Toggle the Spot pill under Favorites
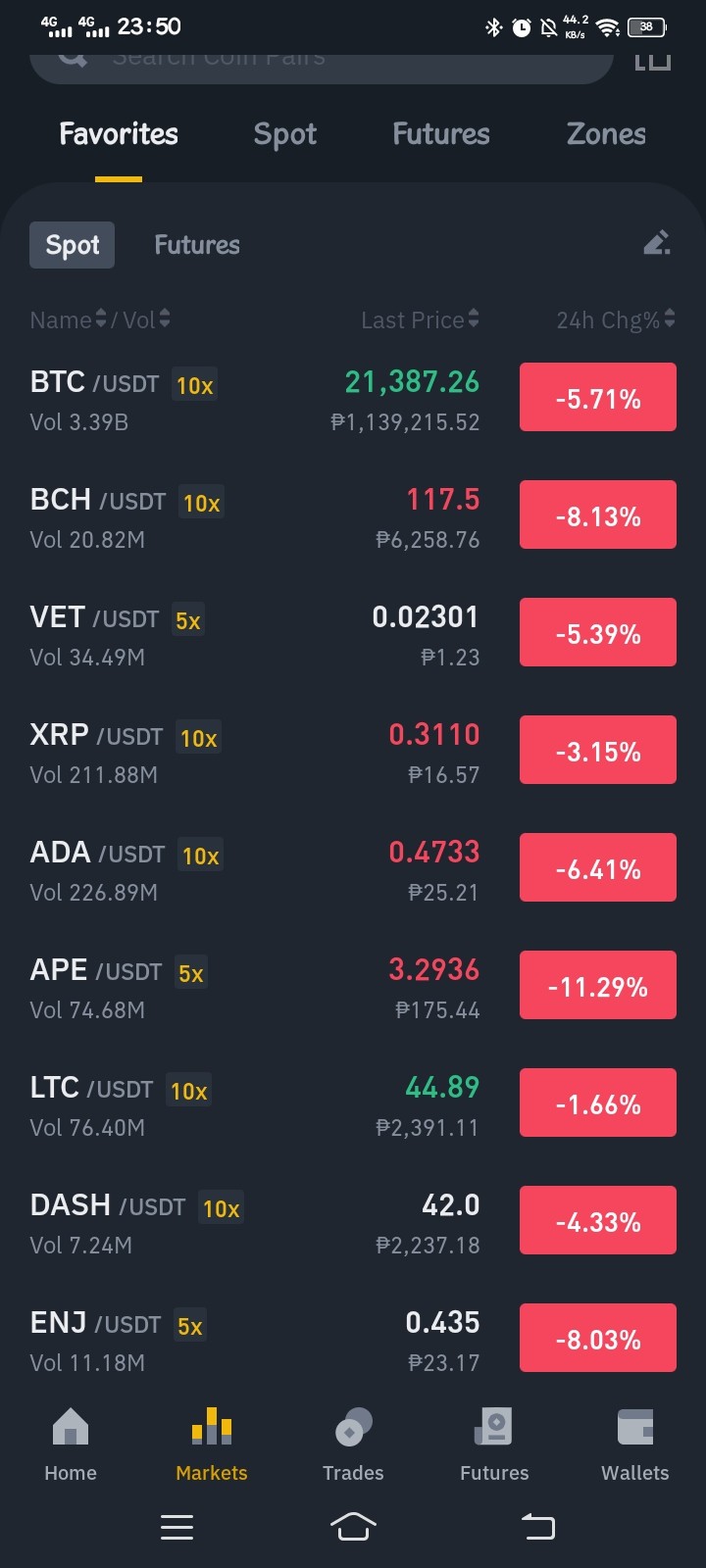 click(x=73, y=245)
